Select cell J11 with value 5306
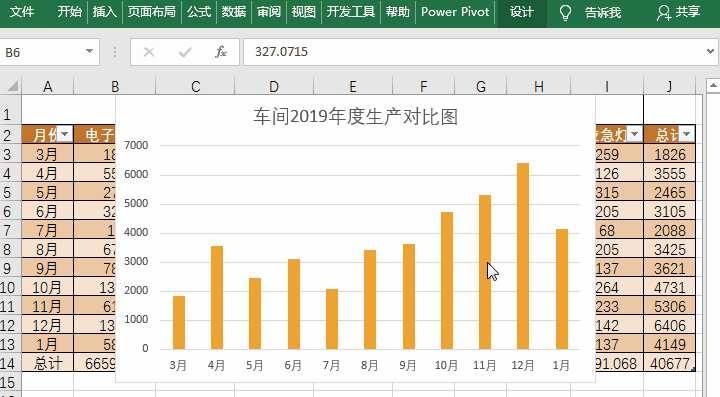 [669, 306]
